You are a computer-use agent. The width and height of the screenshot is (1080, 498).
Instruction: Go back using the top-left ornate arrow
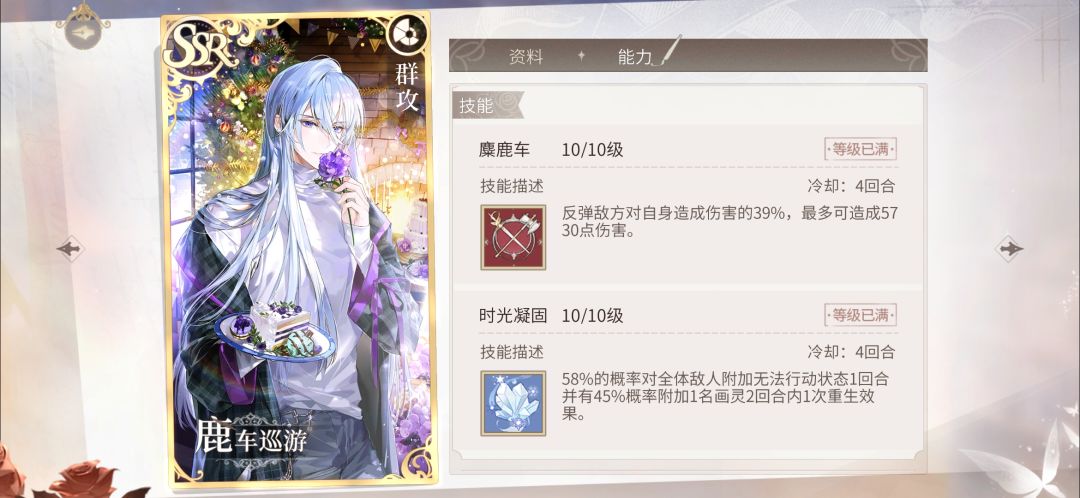(x=83, y=27)
